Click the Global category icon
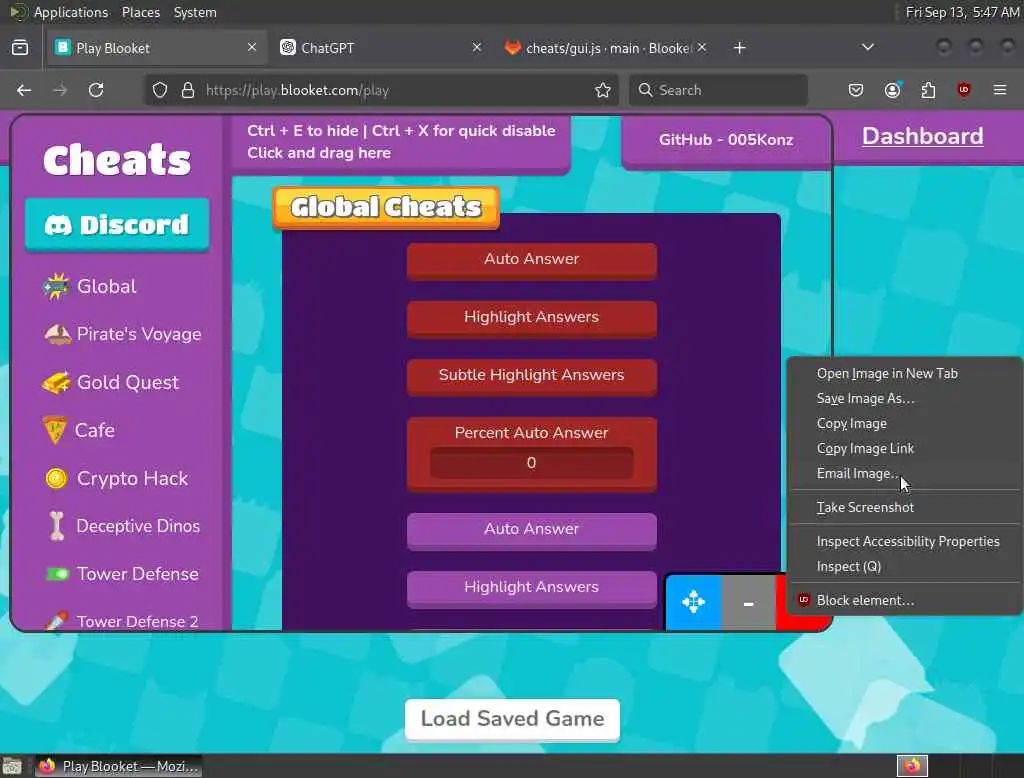The width and height of the screenshot is (1024, 778). coord(56,286)
